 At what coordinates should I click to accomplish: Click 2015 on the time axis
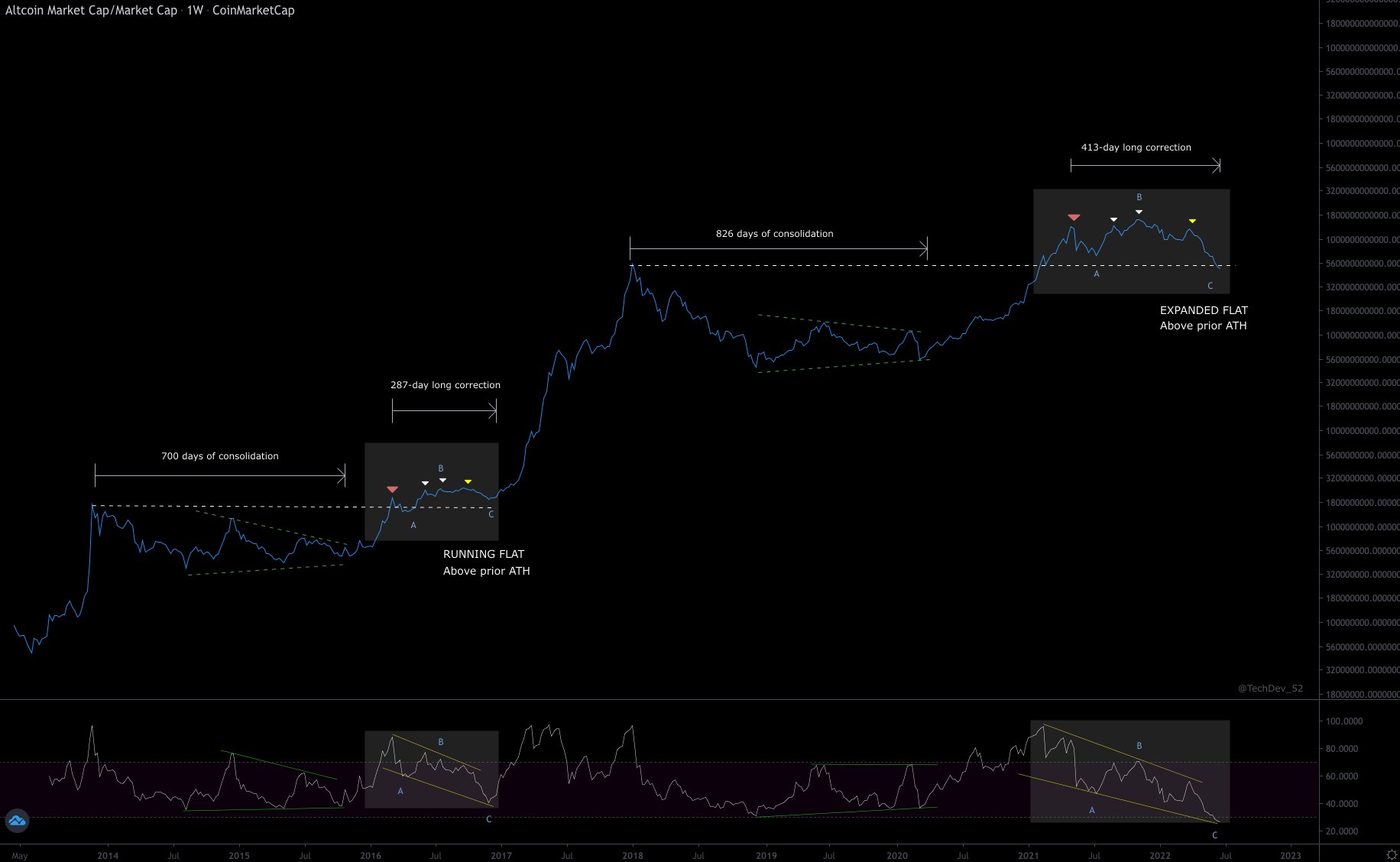tap(239, 855)
